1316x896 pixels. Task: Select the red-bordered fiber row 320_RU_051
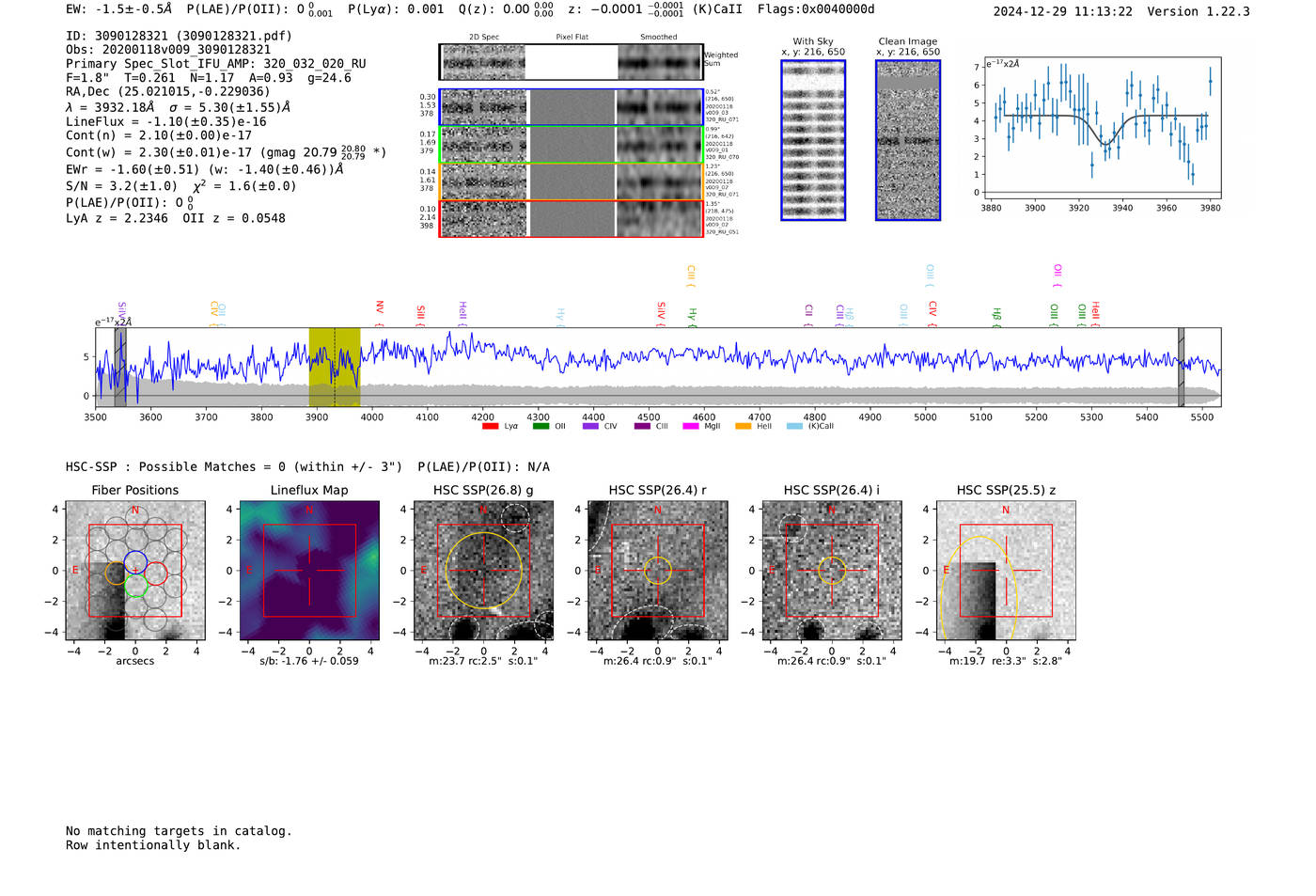(x=571, y=218)
